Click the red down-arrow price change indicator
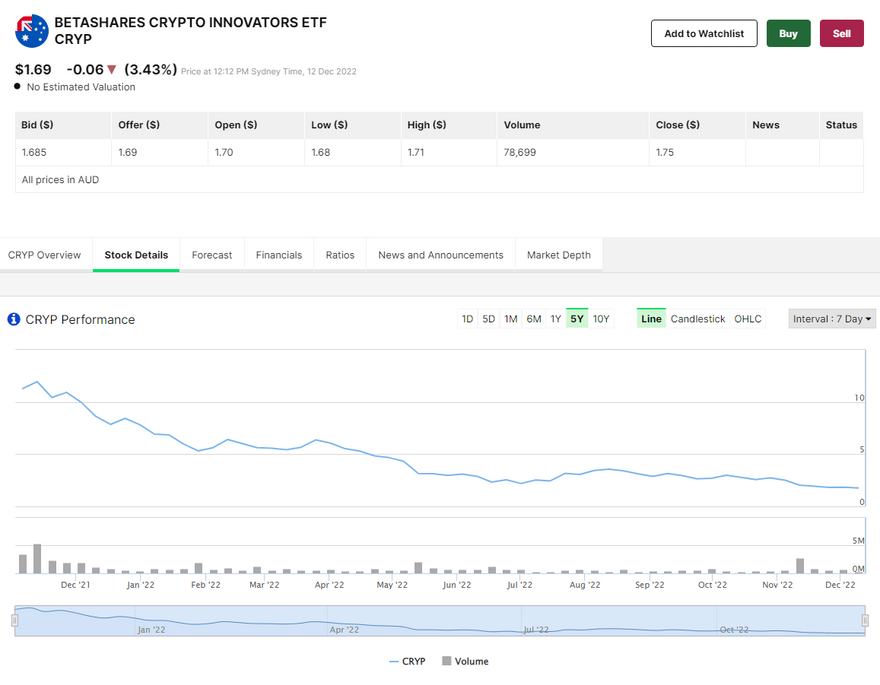 pyautogui.click(x=111, y=70)
